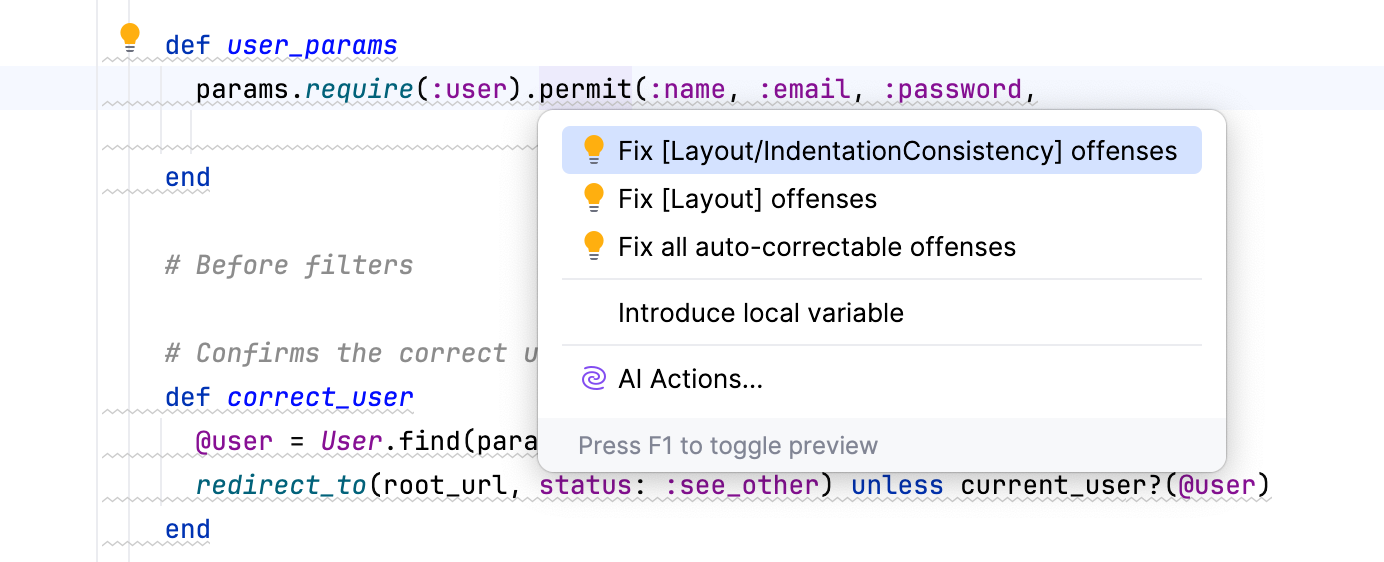
Task: Select Fix [Layout/IndentationConsistency] offenses
Action: point(897,151)
